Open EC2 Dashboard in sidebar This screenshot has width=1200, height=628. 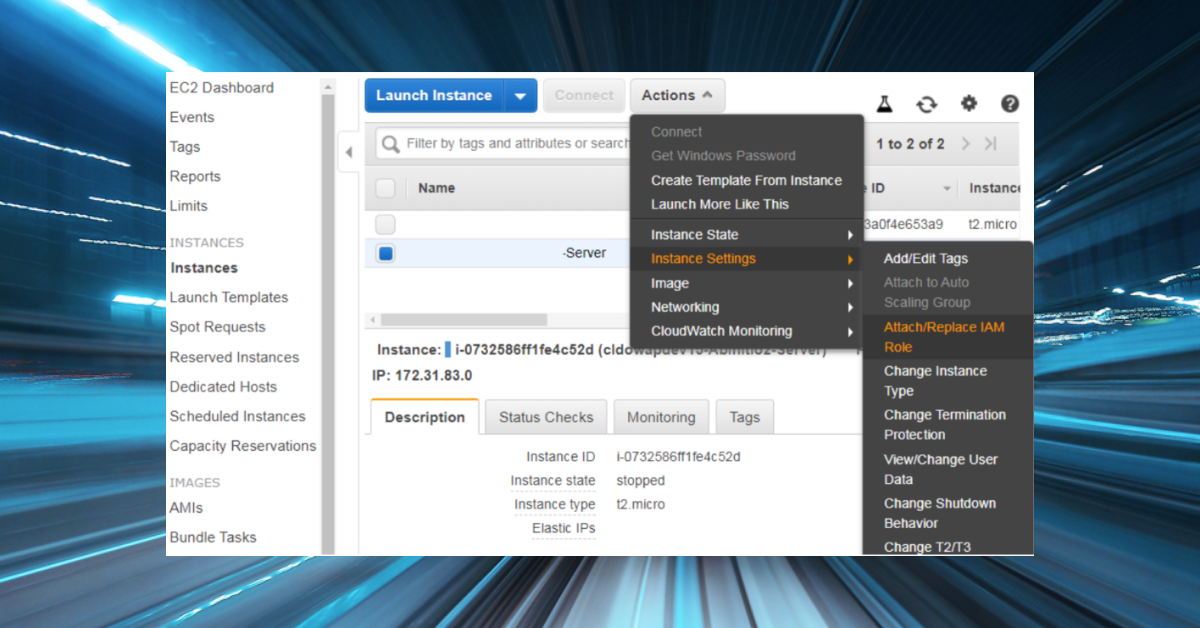221,88
